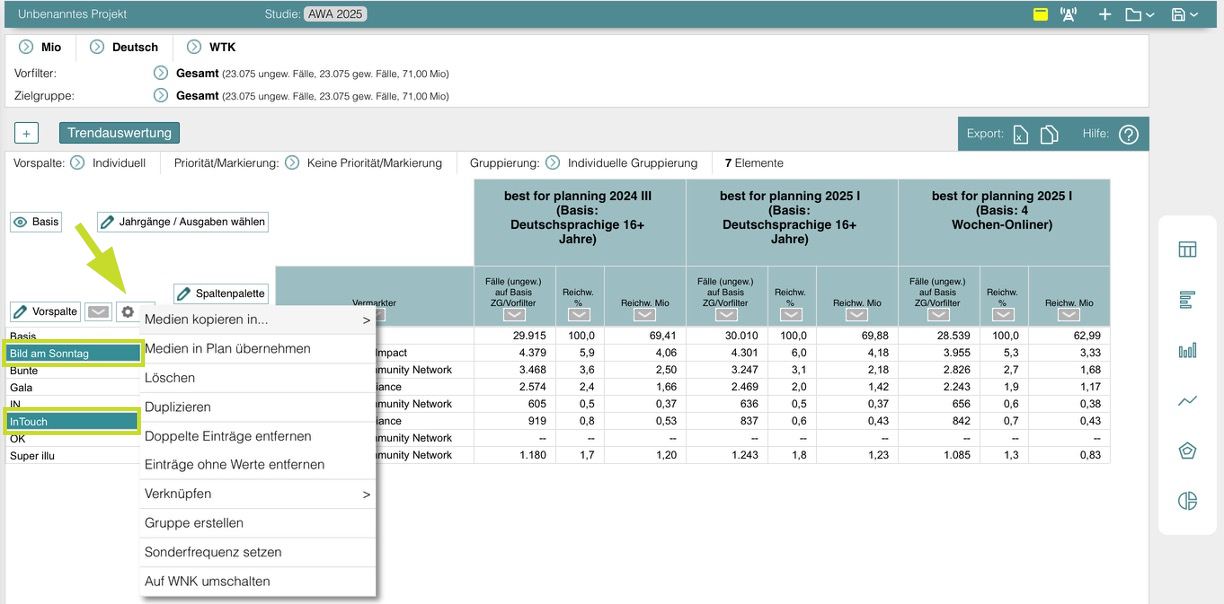Click the Trendauswertung button
Image resolution: width=1224 pixels, height=604 pixels.
tap(119, 133)
